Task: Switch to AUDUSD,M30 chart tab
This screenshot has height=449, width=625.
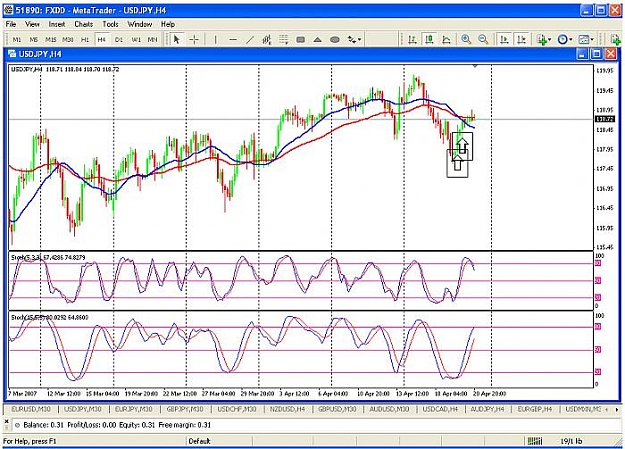Action: click(x=389, y=409)
